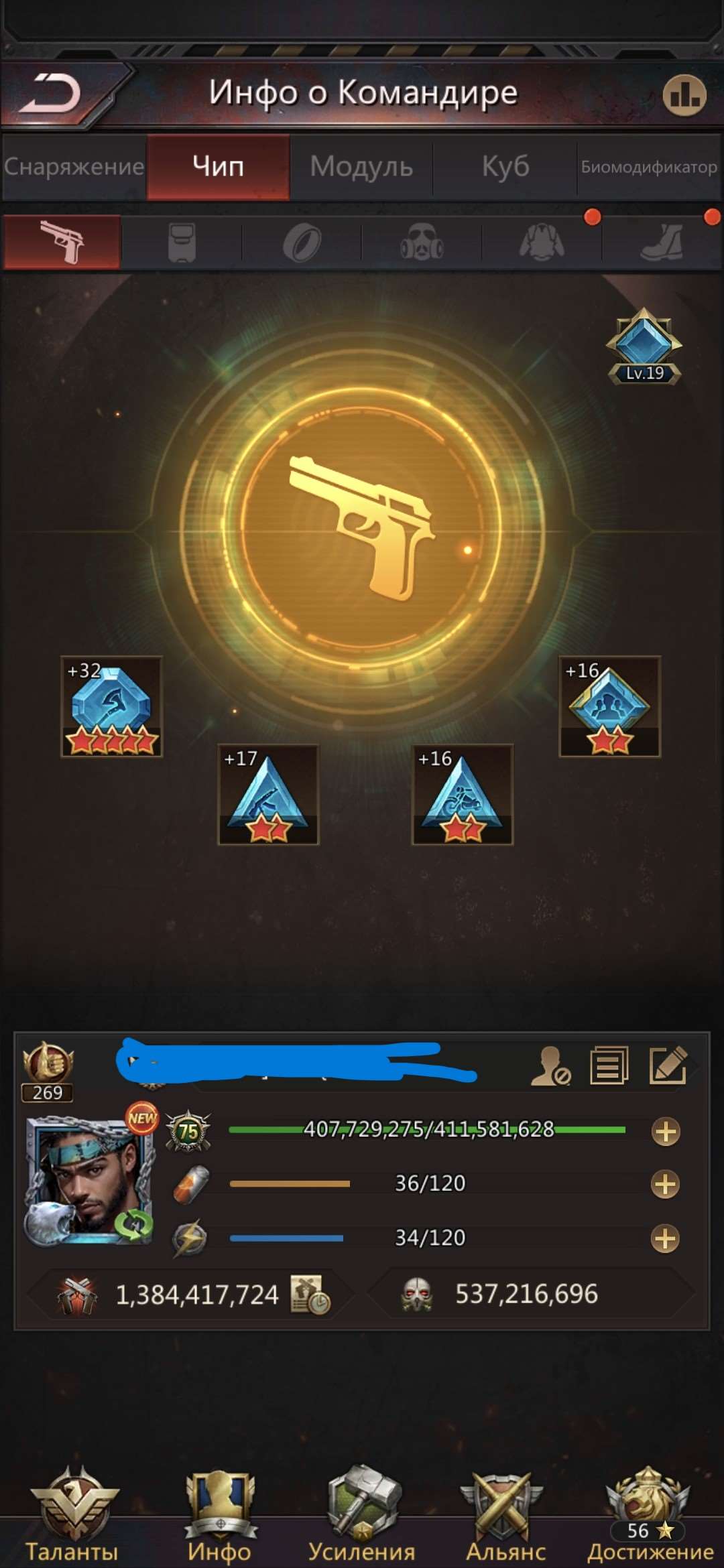The image size is (724, 1568).
Task: Open the +17 rifle triangle chip
Action: pos(268,795)
